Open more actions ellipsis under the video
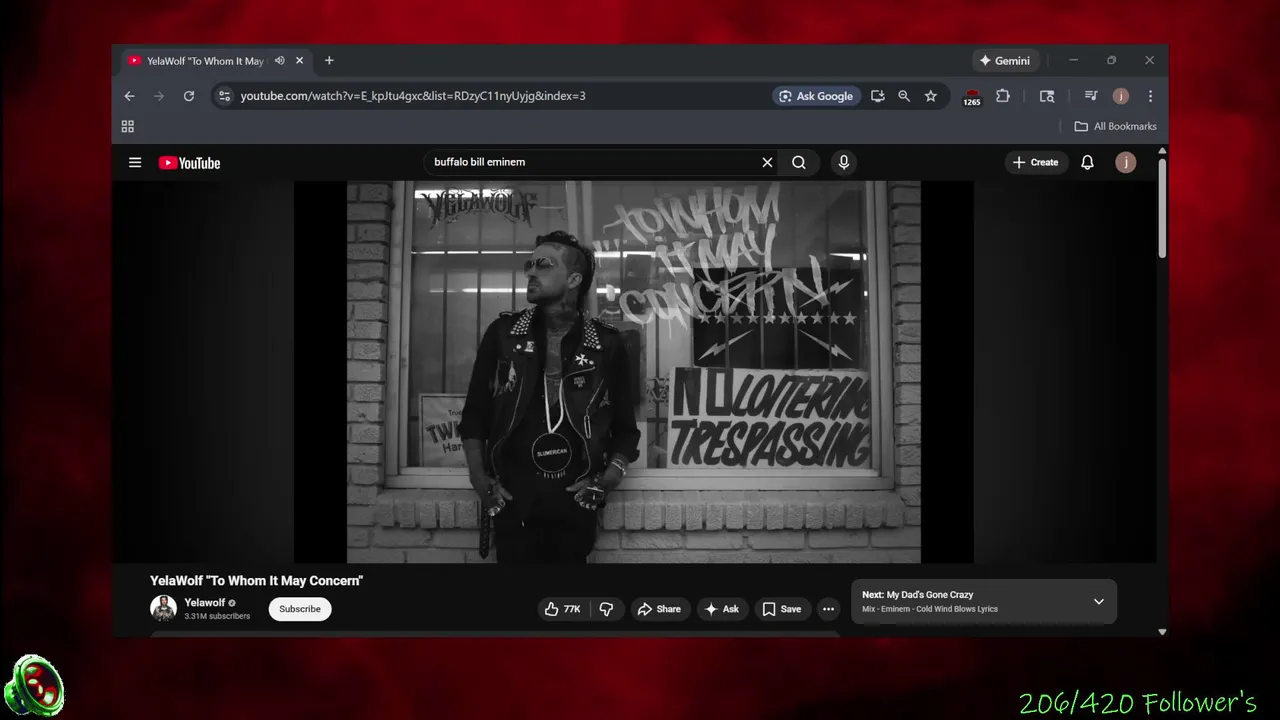Viewport: 1280px width, 720px height. pos(828,609)
